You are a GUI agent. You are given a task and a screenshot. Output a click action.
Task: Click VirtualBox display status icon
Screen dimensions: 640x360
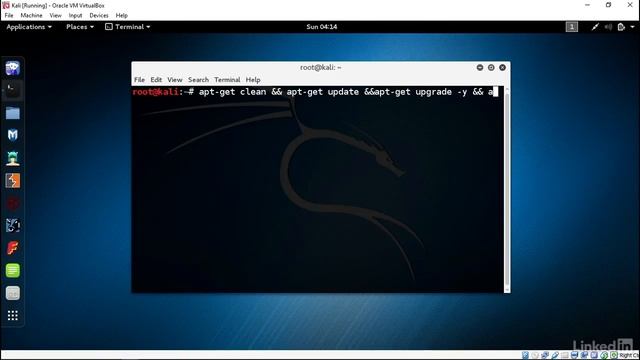575,355
